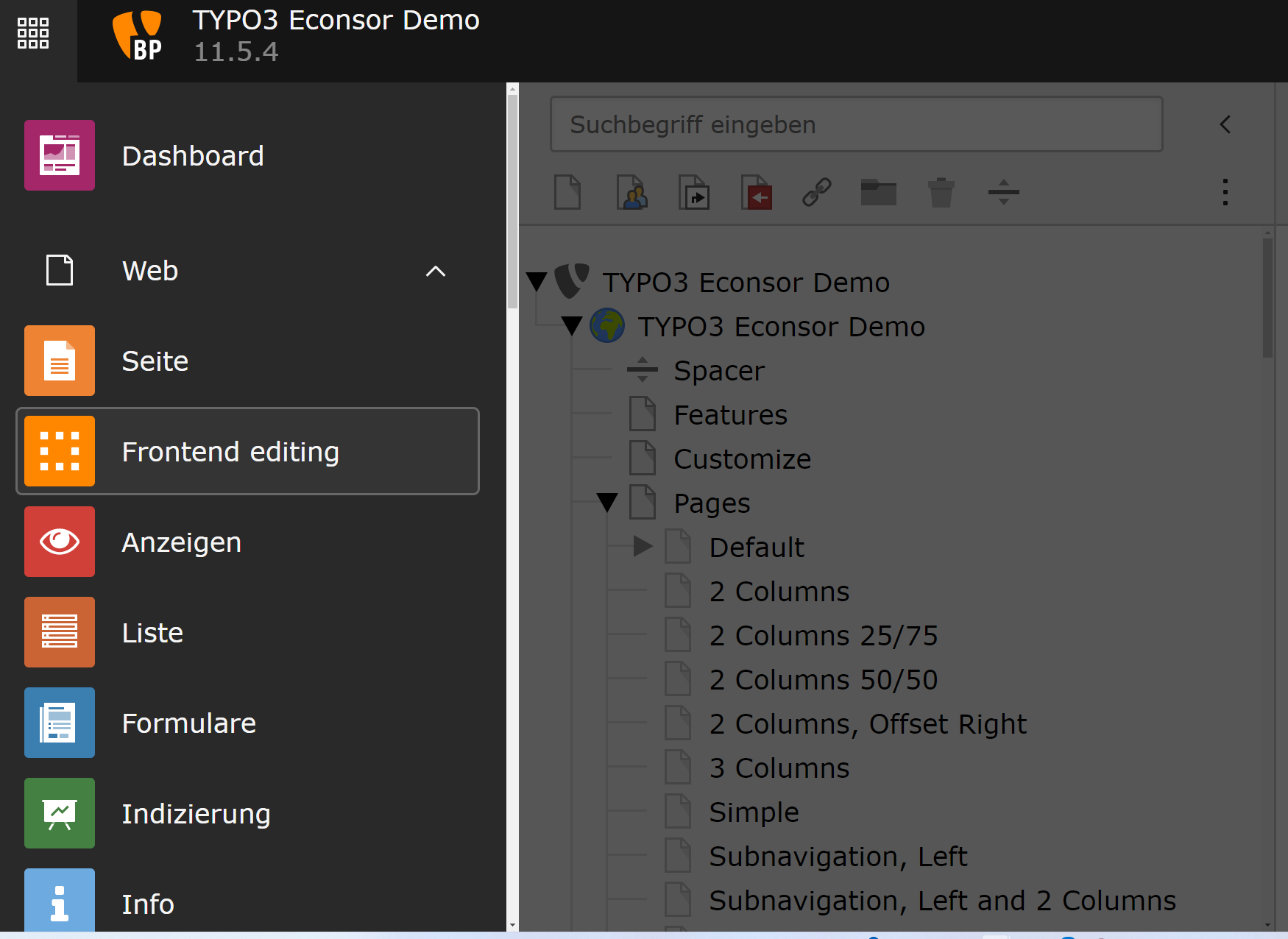The width and height of the screenshot is (1288, 939).
Task: Open the Anzeigen module
Action: (x=181, y=542)
